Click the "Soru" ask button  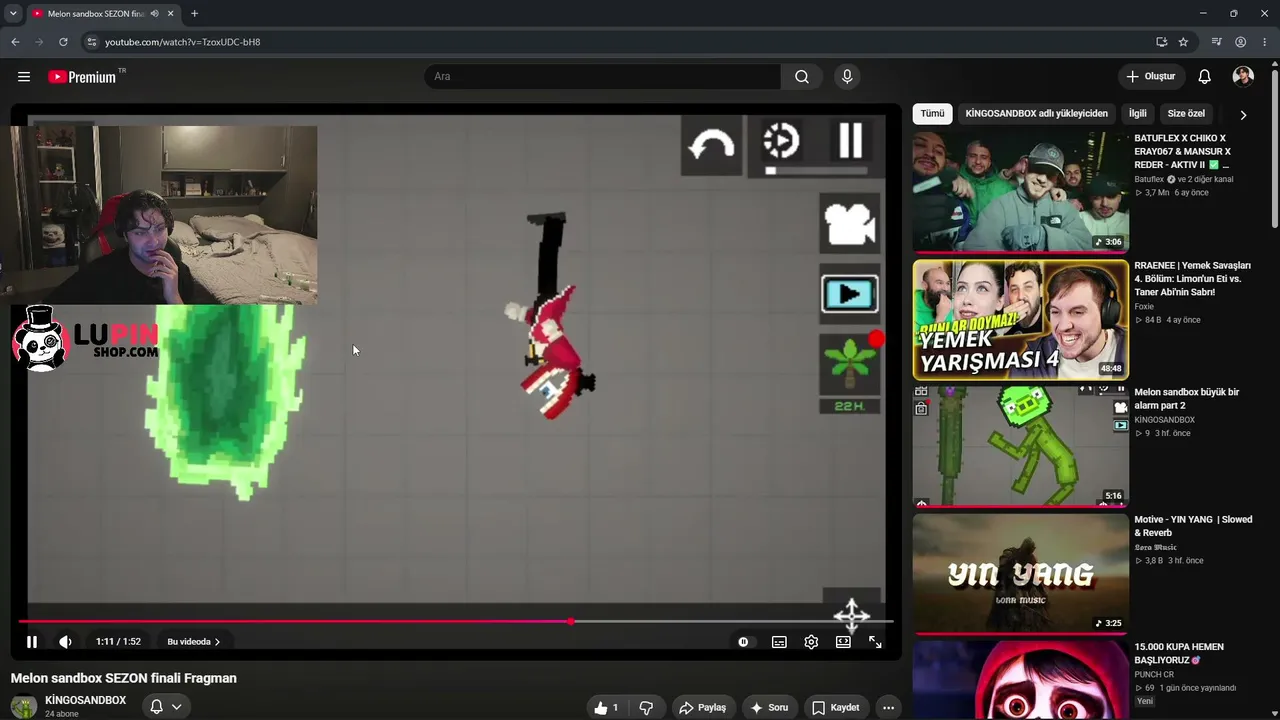point(769,708)
